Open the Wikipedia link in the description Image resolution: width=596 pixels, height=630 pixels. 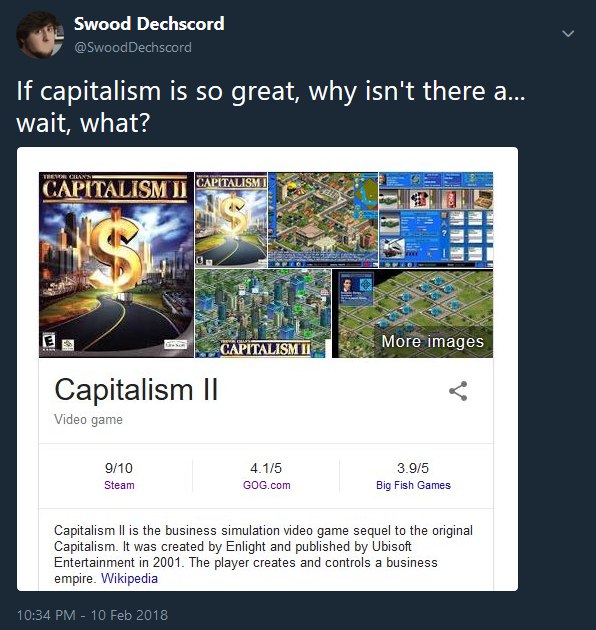129,579
